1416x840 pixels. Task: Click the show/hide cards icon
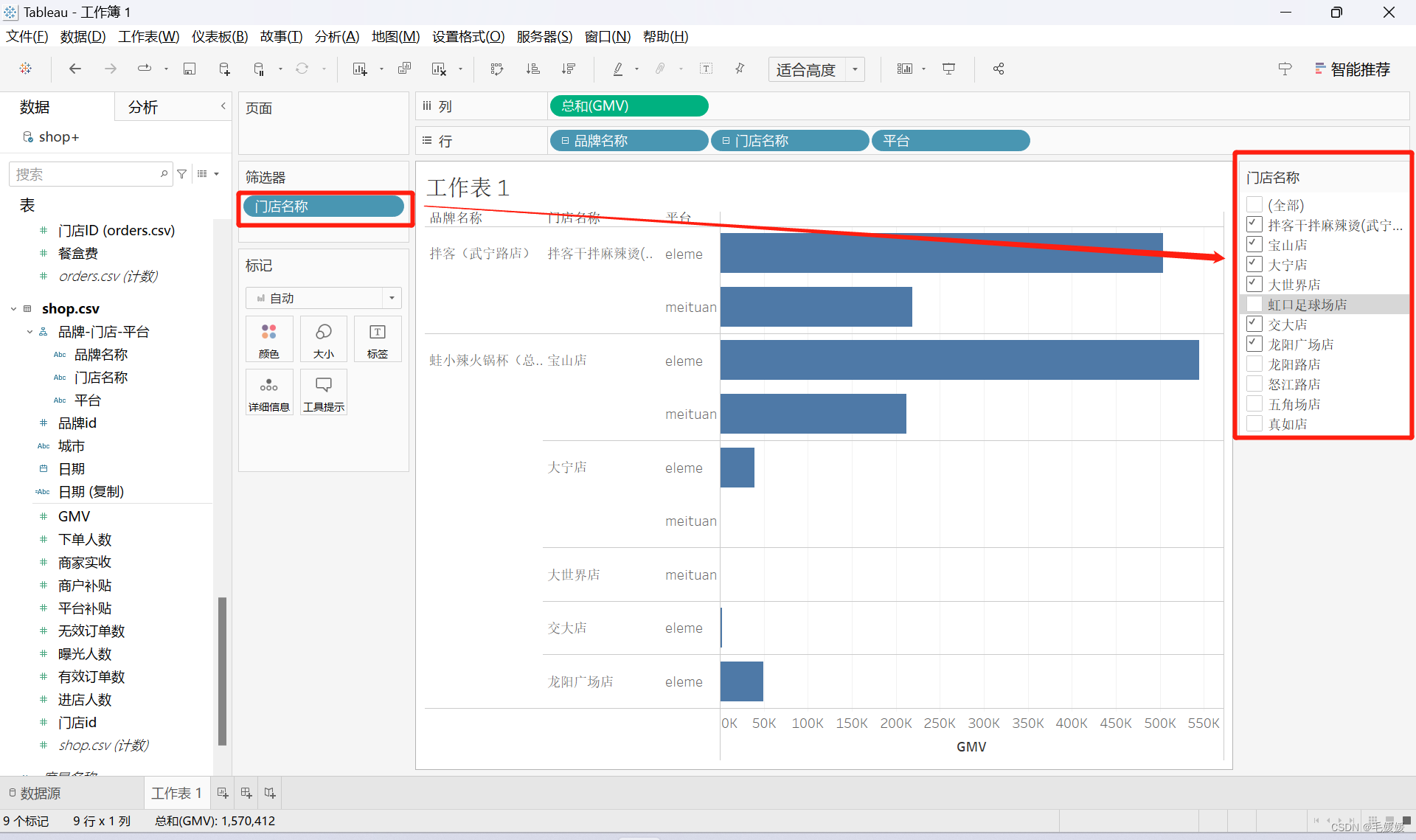905,69
